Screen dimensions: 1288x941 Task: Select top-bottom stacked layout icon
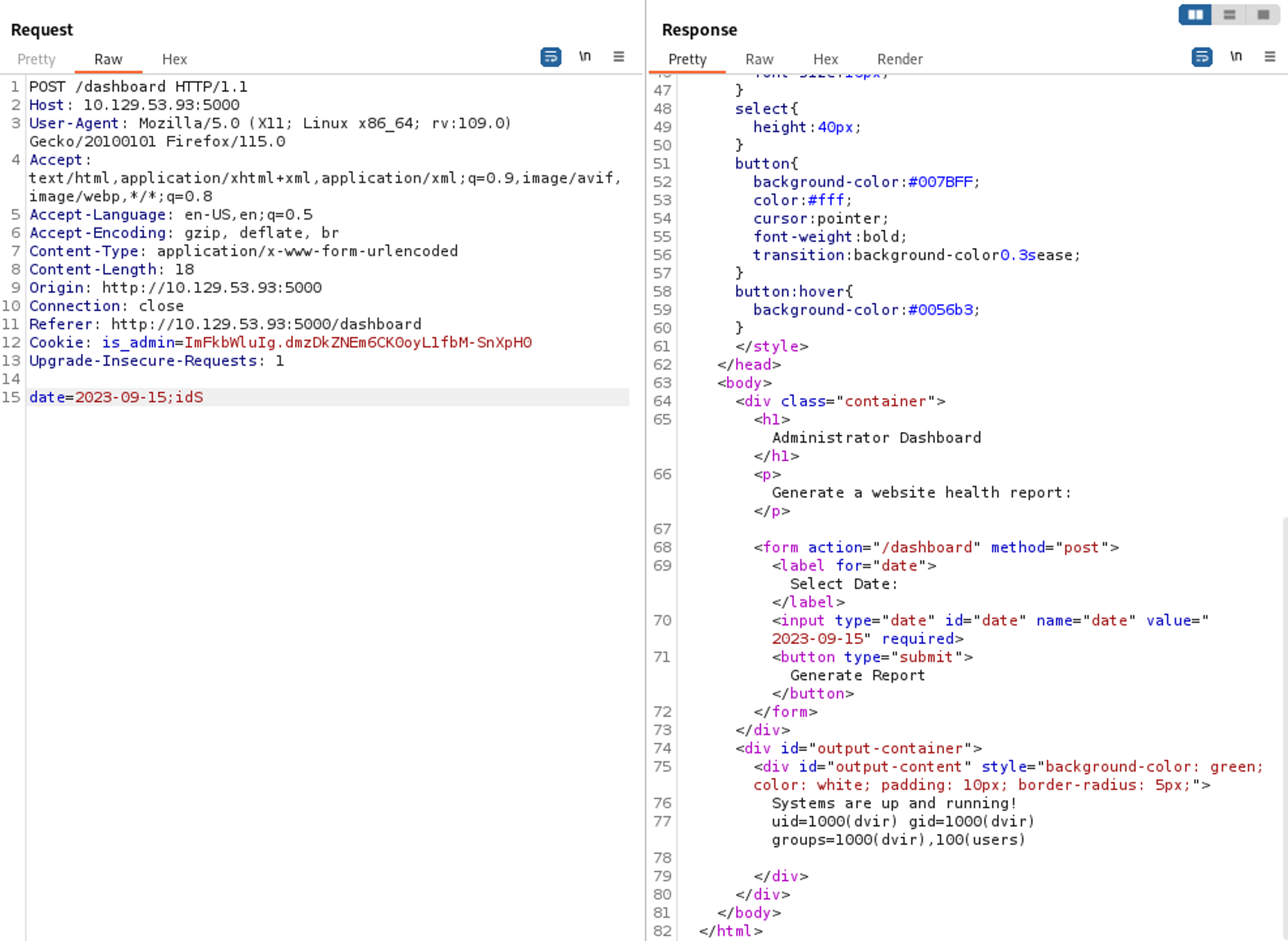[x=1229, y=14]
